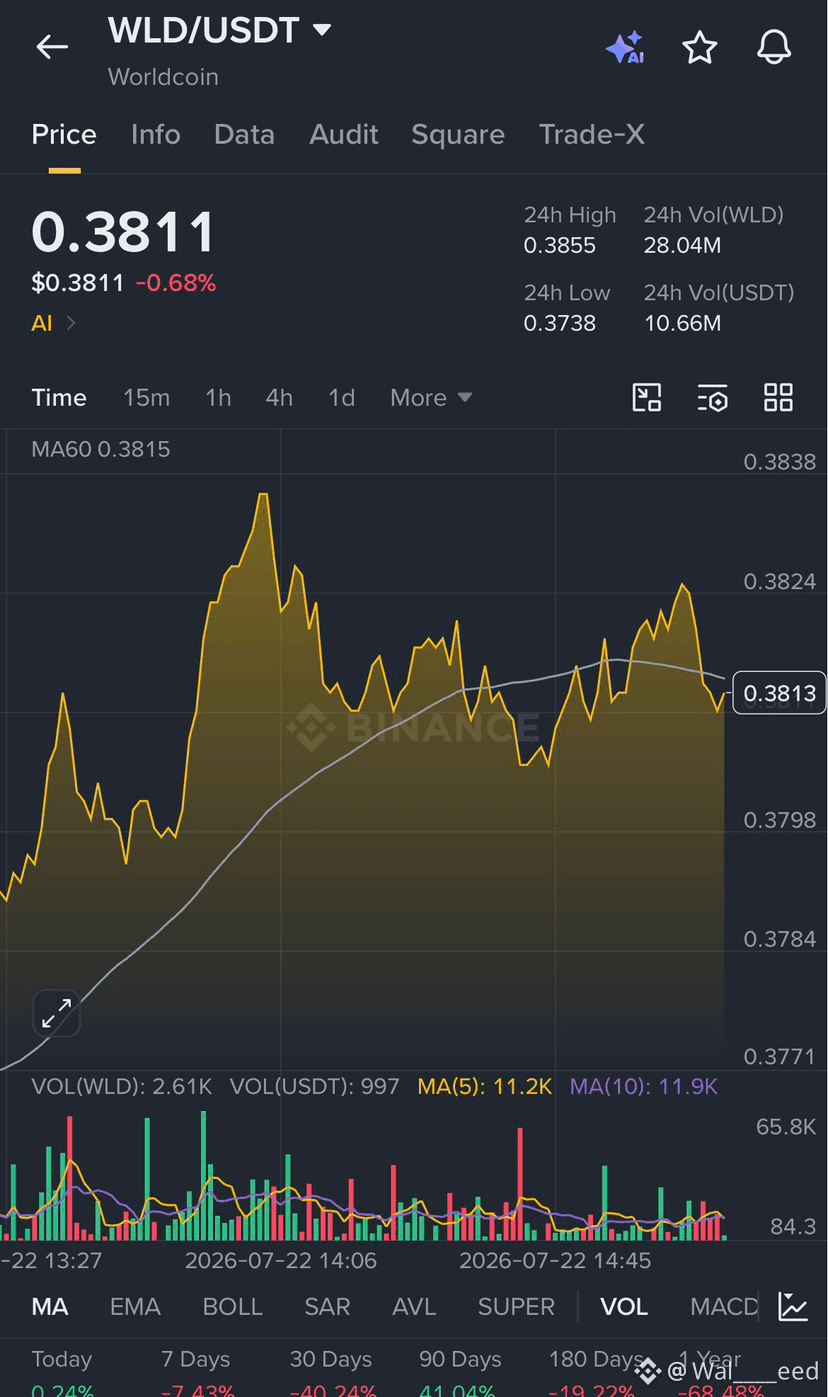Image resolution: width=828 pixels, height=1397 pixels.
Task: Open the grid layout icon
Action: (778, 397)
